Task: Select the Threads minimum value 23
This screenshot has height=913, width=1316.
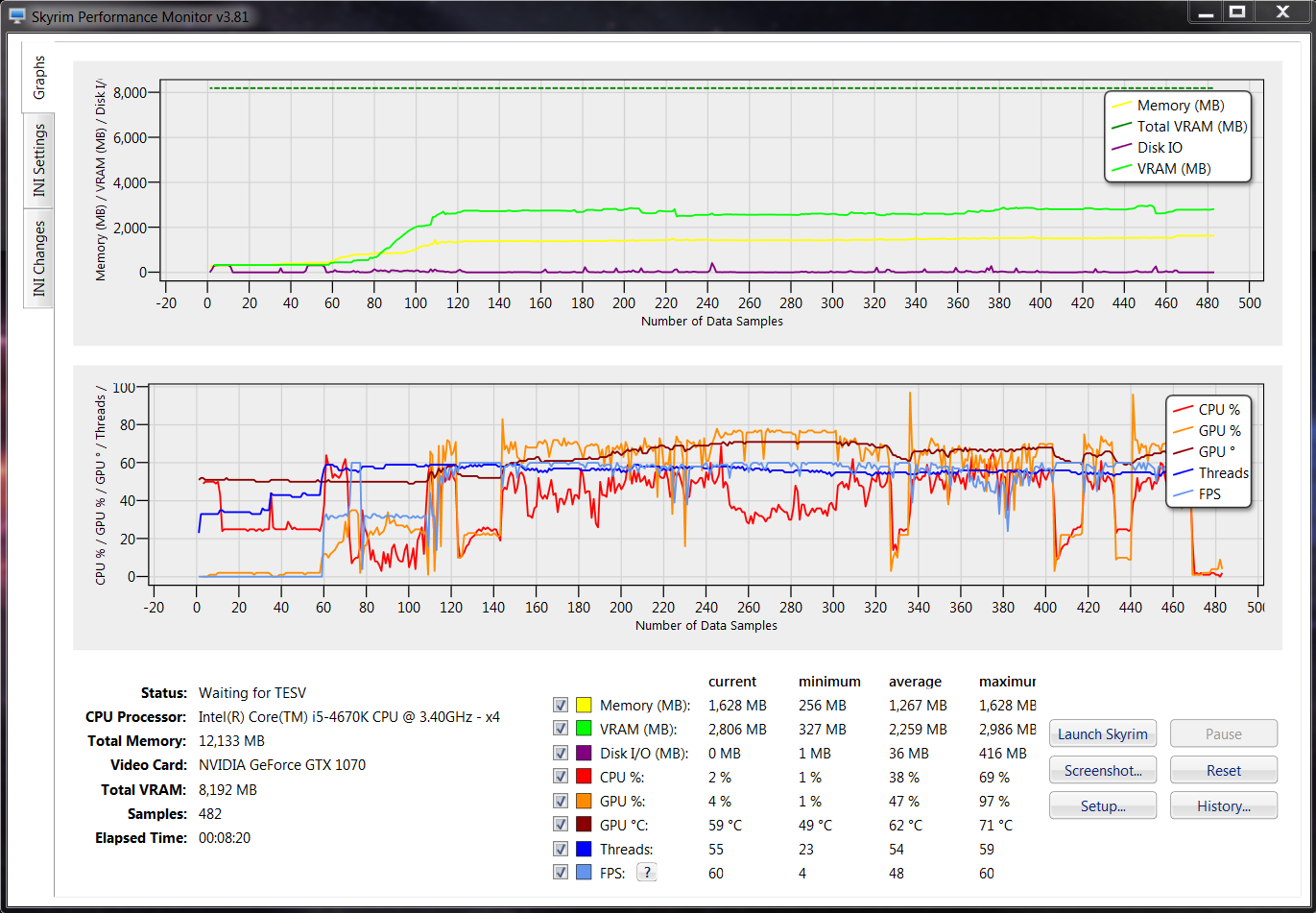Action: pyautogui.click(x=806, y=850)
